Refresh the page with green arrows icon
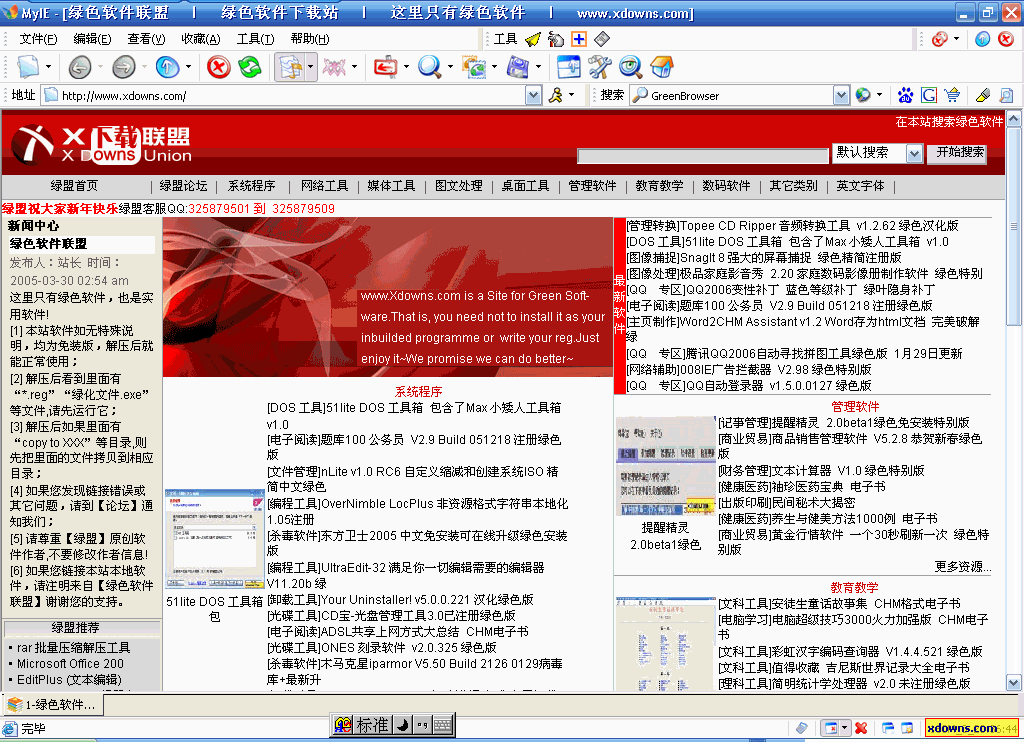 (x=250, y=67)
